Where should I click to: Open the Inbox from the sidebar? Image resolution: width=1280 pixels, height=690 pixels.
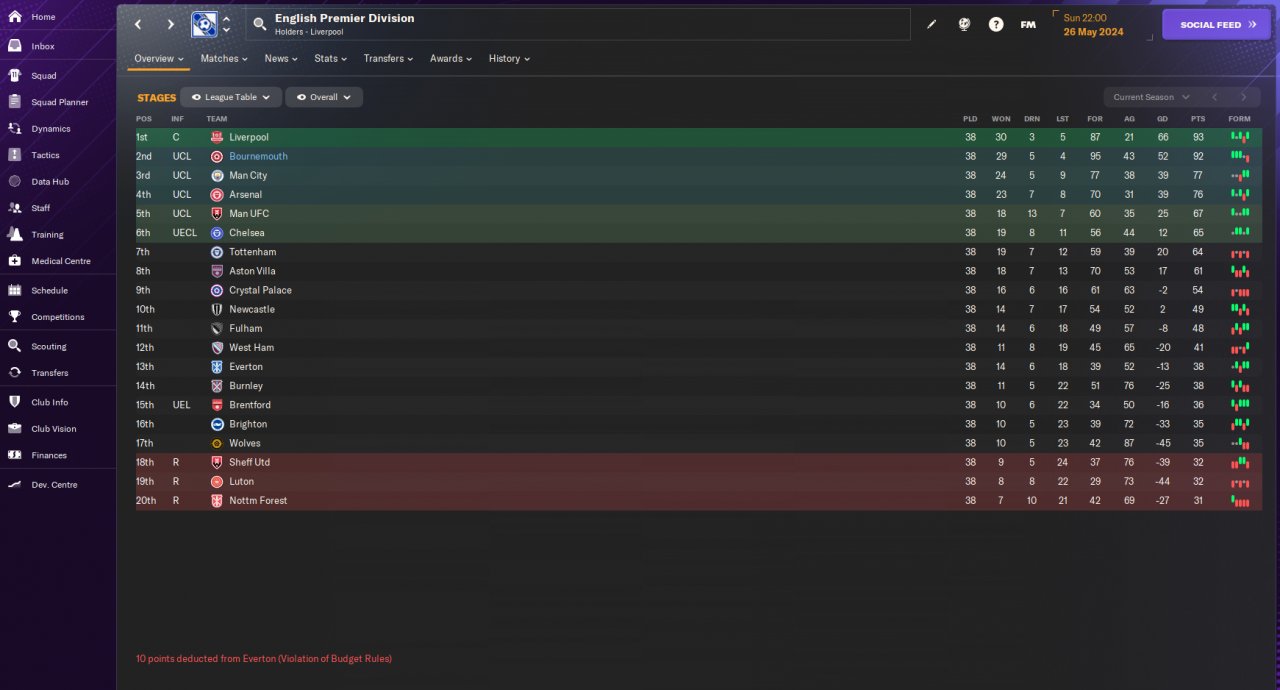pos(42,46)
